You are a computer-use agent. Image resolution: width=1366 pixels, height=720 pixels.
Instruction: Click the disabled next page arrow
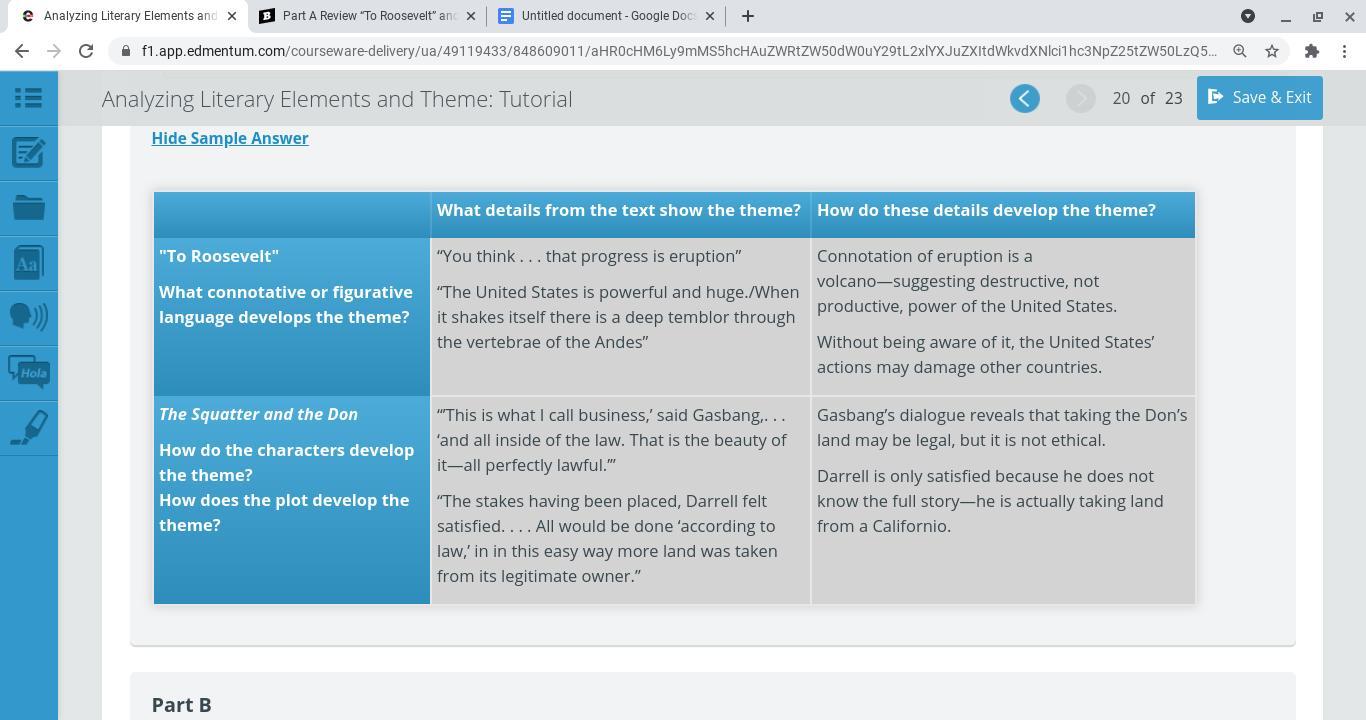click(x=1080, y=98)
